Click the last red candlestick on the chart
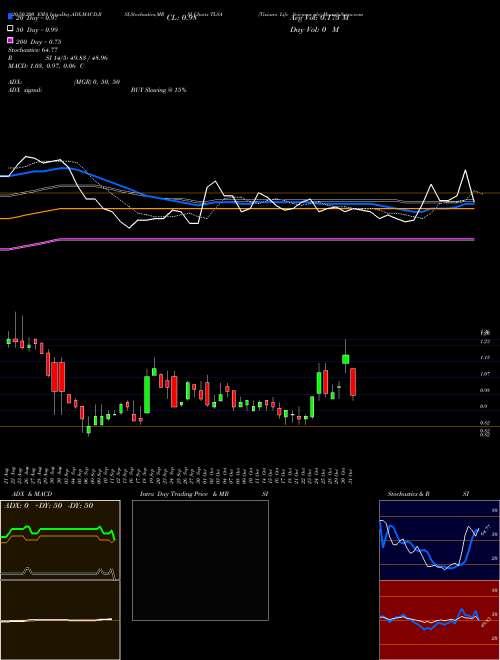500x660 pixels. click(x=353, y=382)
